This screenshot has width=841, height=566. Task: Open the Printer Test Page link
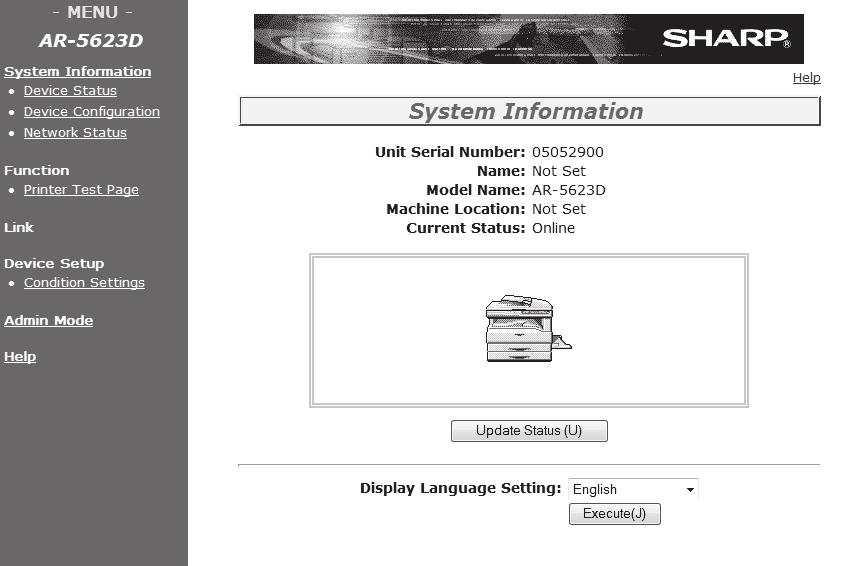click(x=81, y=190)
